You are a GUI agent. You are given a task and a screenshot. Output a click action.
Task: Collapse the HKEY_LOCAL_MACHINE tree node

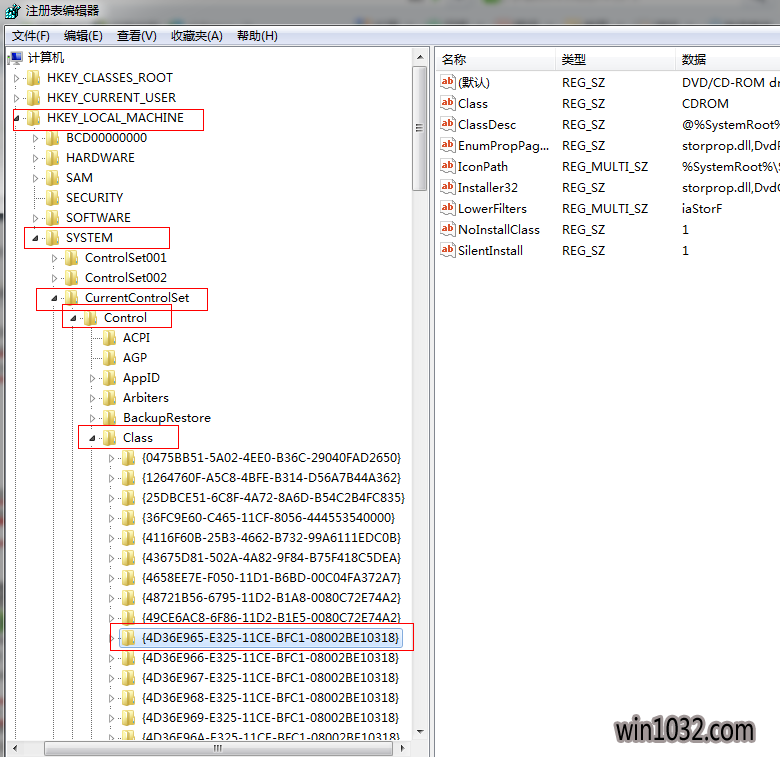[x=17, y=118]
